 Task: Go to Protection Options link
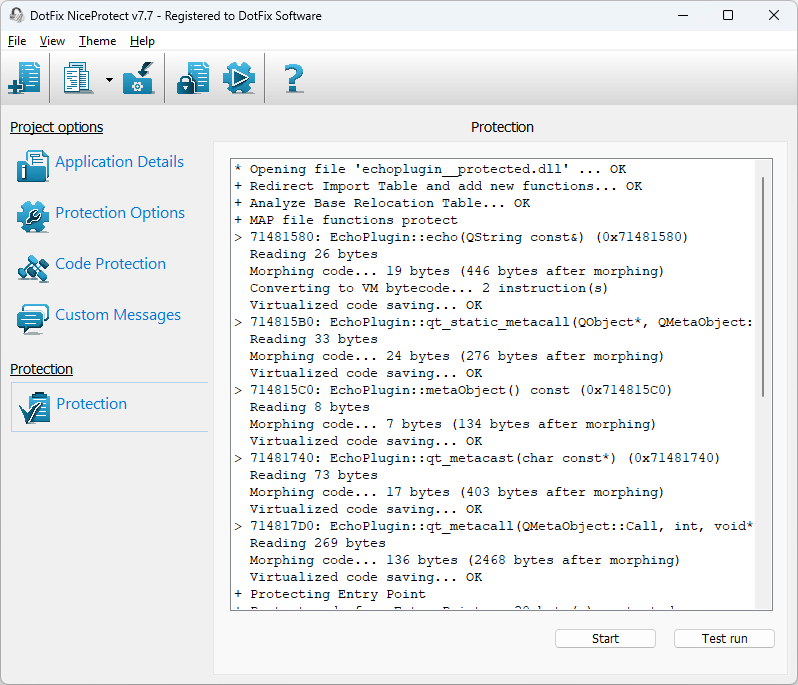(x=120, y=213)
